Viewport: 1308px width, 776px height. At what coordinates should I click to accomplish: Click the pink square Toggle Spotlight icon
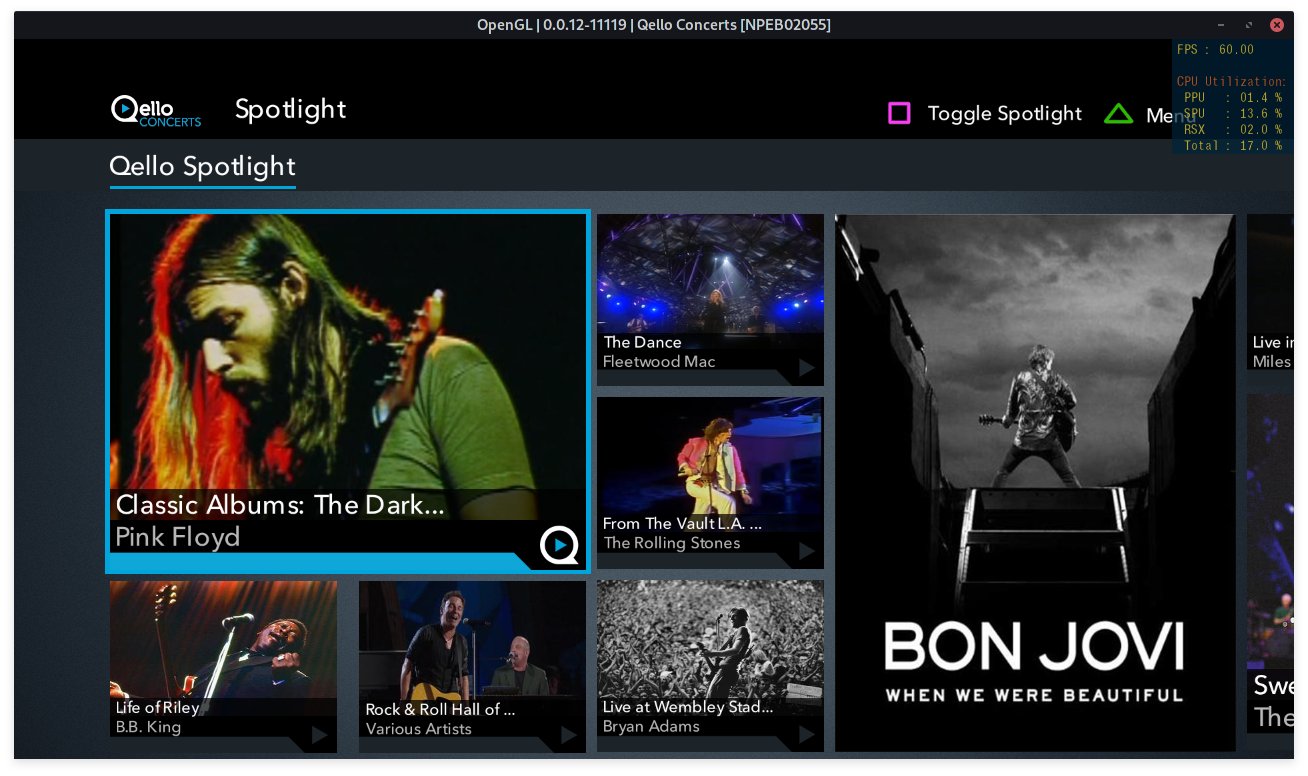click(x=899, y=113)
